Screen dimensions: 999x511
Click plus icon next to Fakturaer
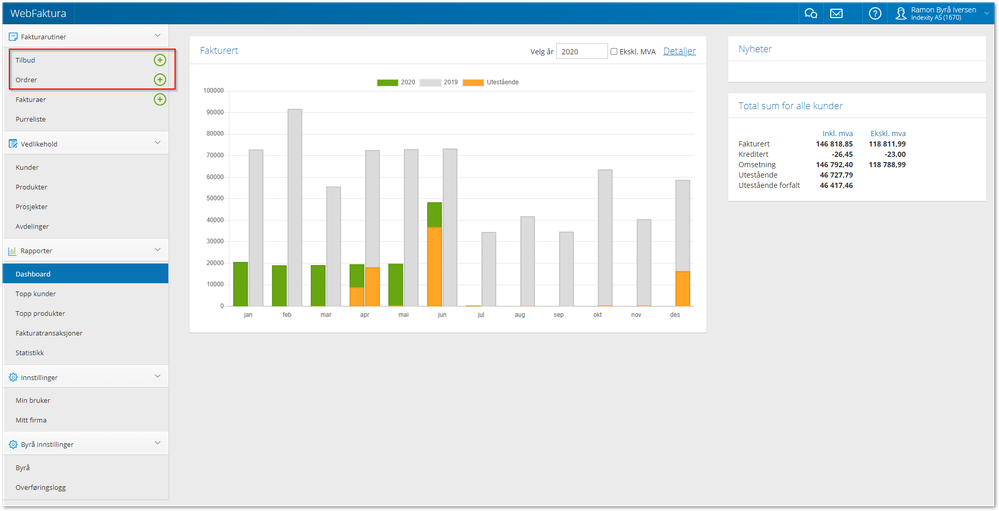point(160,99)
